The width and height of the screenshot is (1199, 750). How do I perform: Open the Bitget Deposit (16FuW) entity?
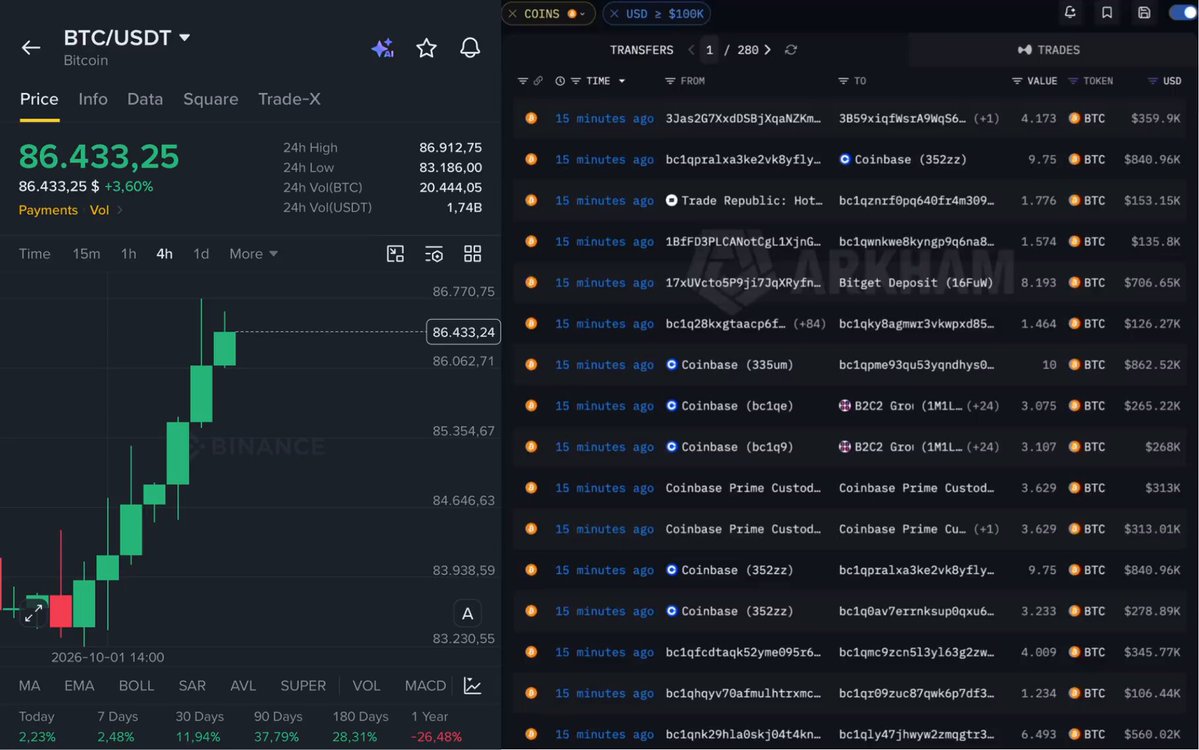(915, 283)
